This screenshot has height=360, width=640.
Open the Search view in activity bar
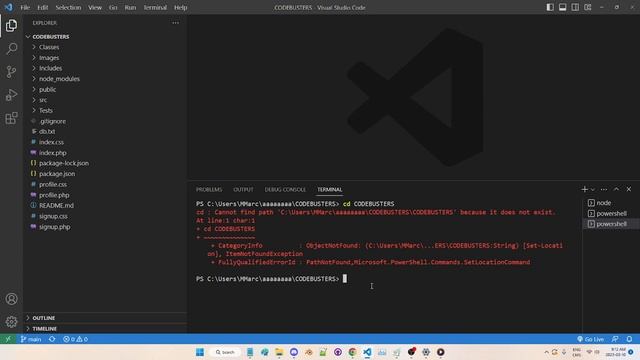pyautogui.click(x=11, y=49)
